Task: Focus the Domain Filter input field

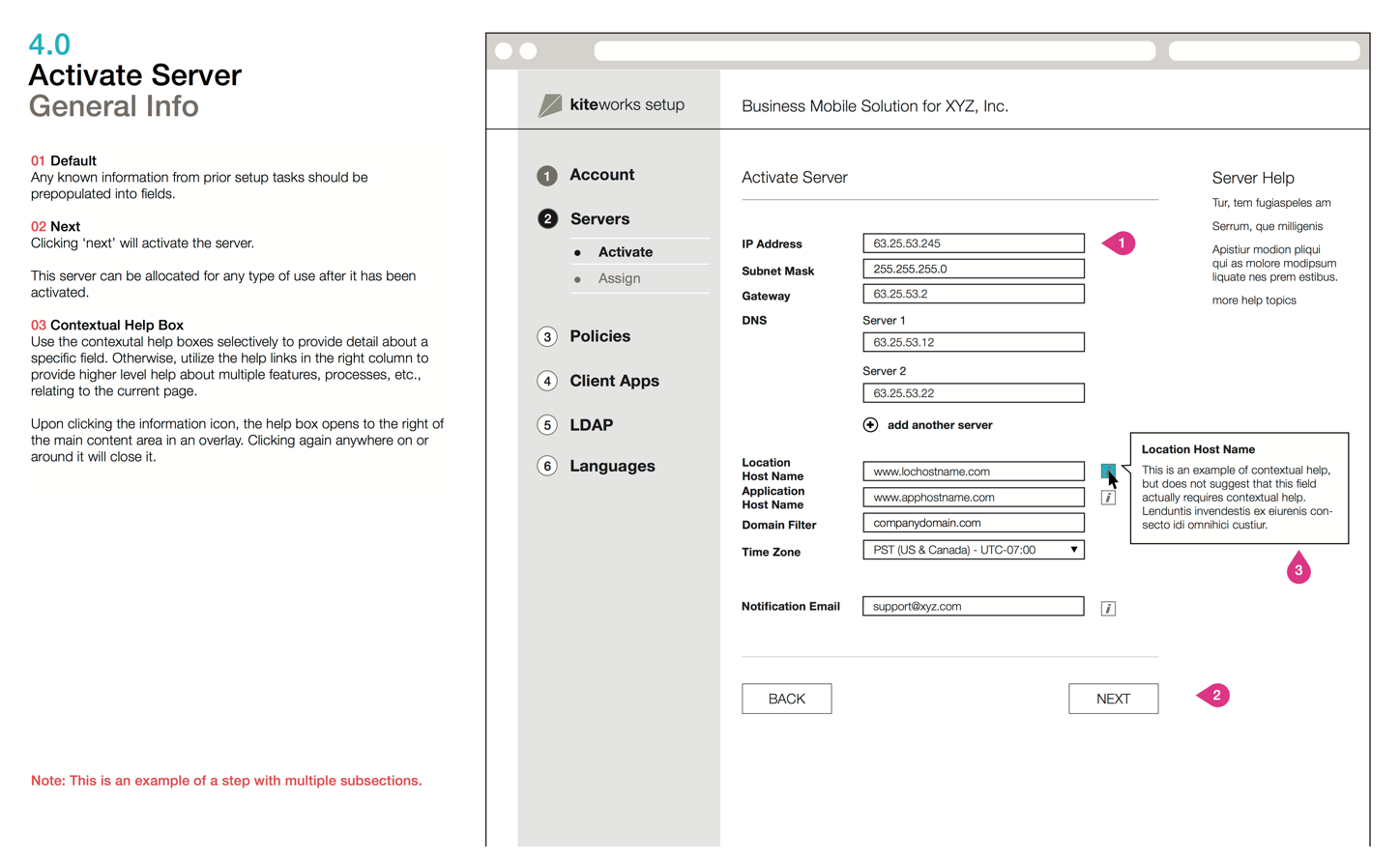Action: tap(973, 523)
